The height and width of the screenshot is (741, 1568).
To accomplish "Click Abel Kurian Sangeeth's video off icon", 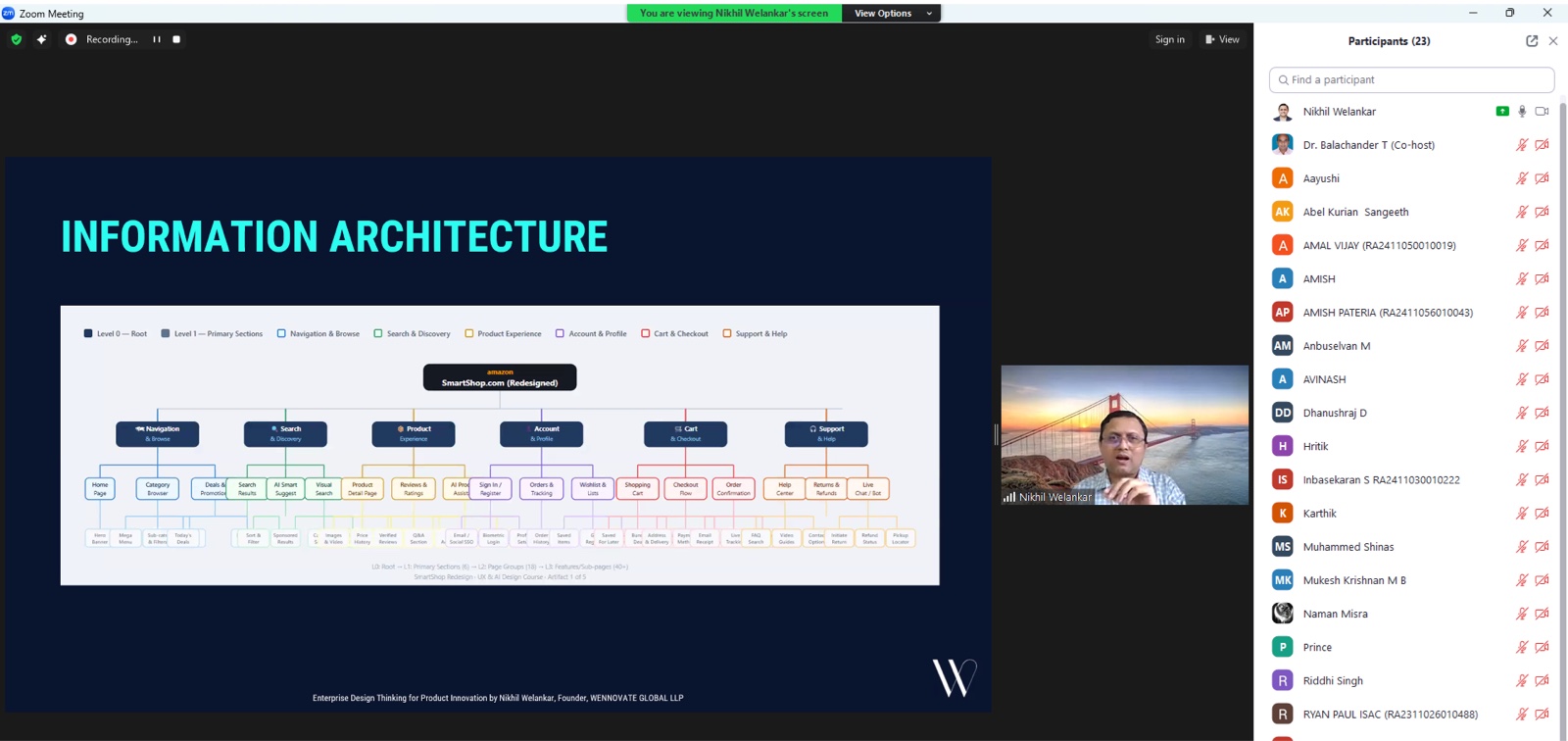I will (x=1542, y=212).
